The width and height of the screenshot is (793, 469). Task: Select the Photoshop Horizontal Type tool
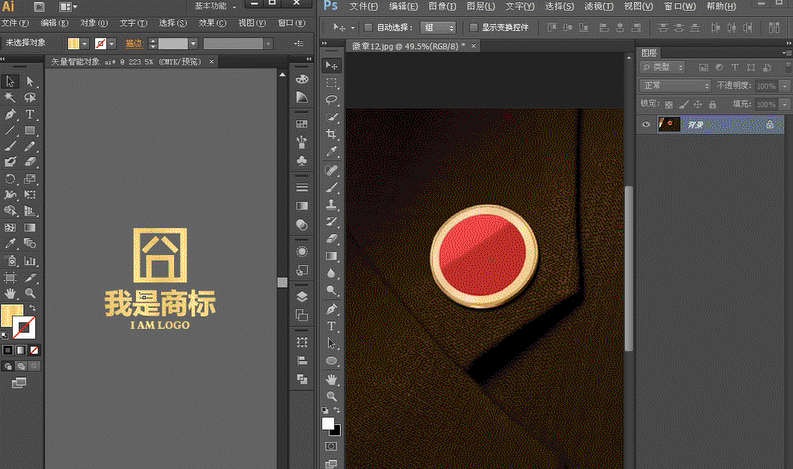click(x=331, y=327)
